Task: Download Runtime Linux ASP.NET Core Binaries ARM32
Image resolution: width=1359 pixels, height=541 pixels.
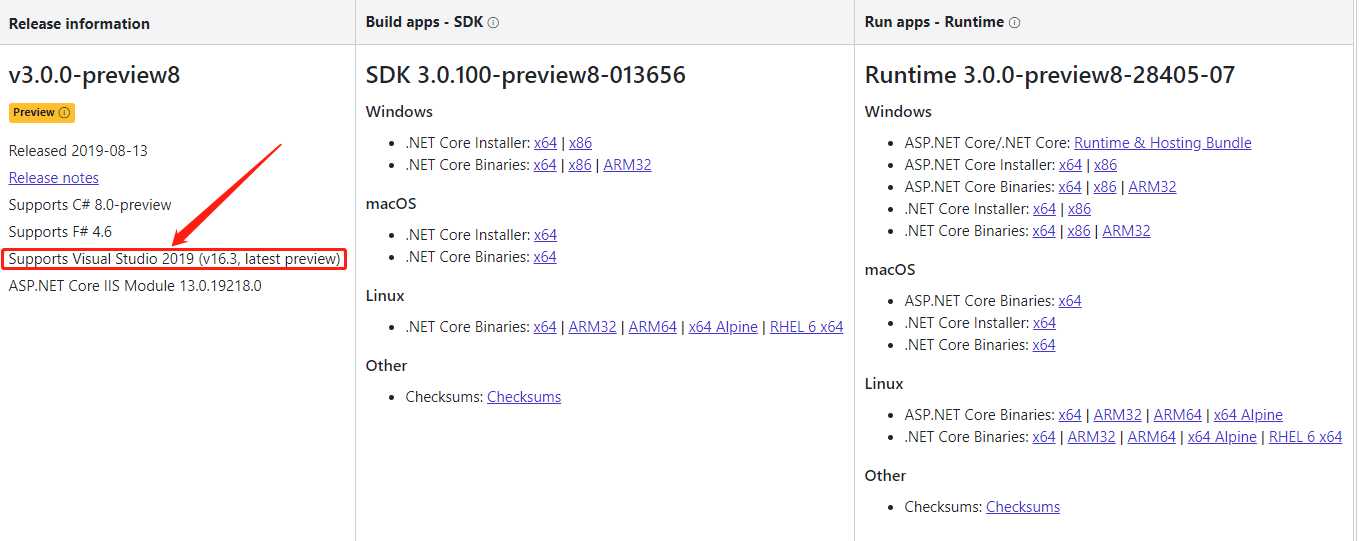Action: 1117,415
